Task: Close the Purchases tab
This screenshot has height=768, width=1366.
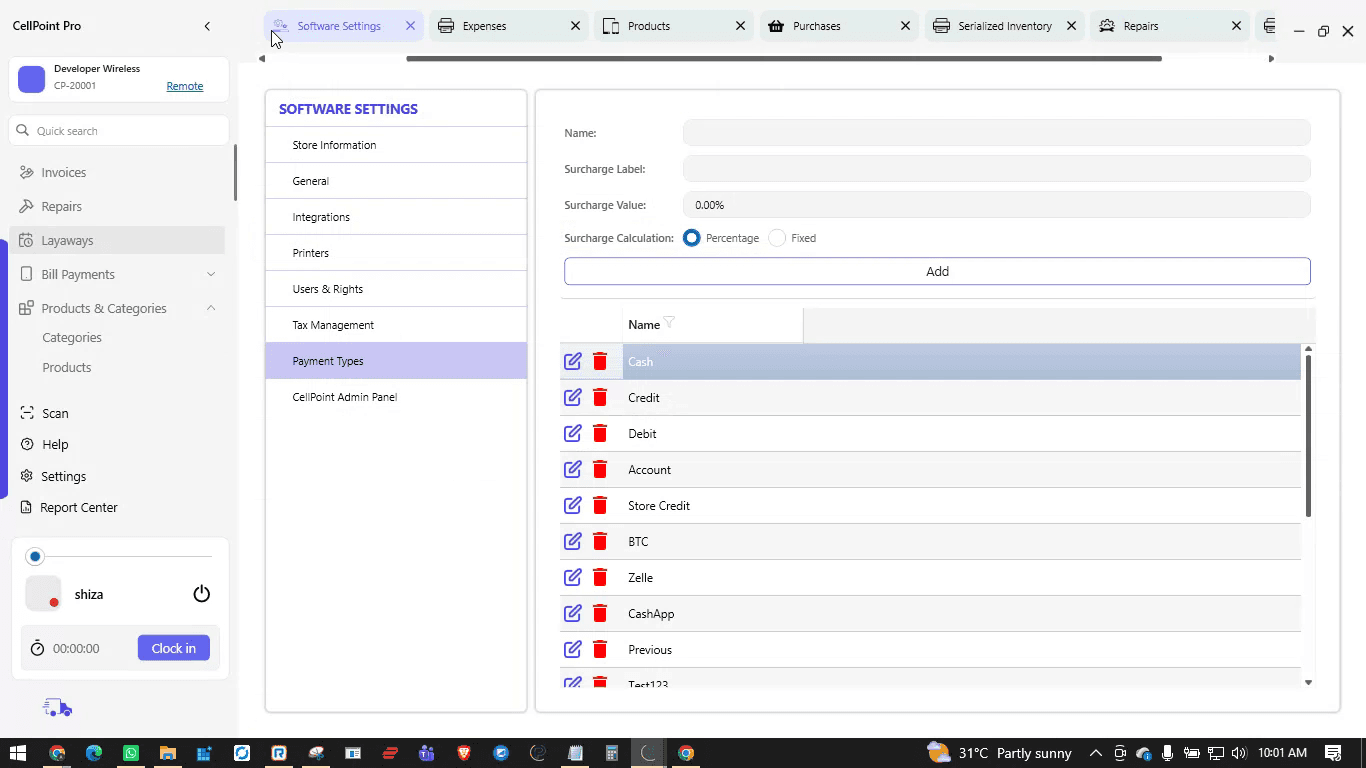Action: tap(905, 26)
